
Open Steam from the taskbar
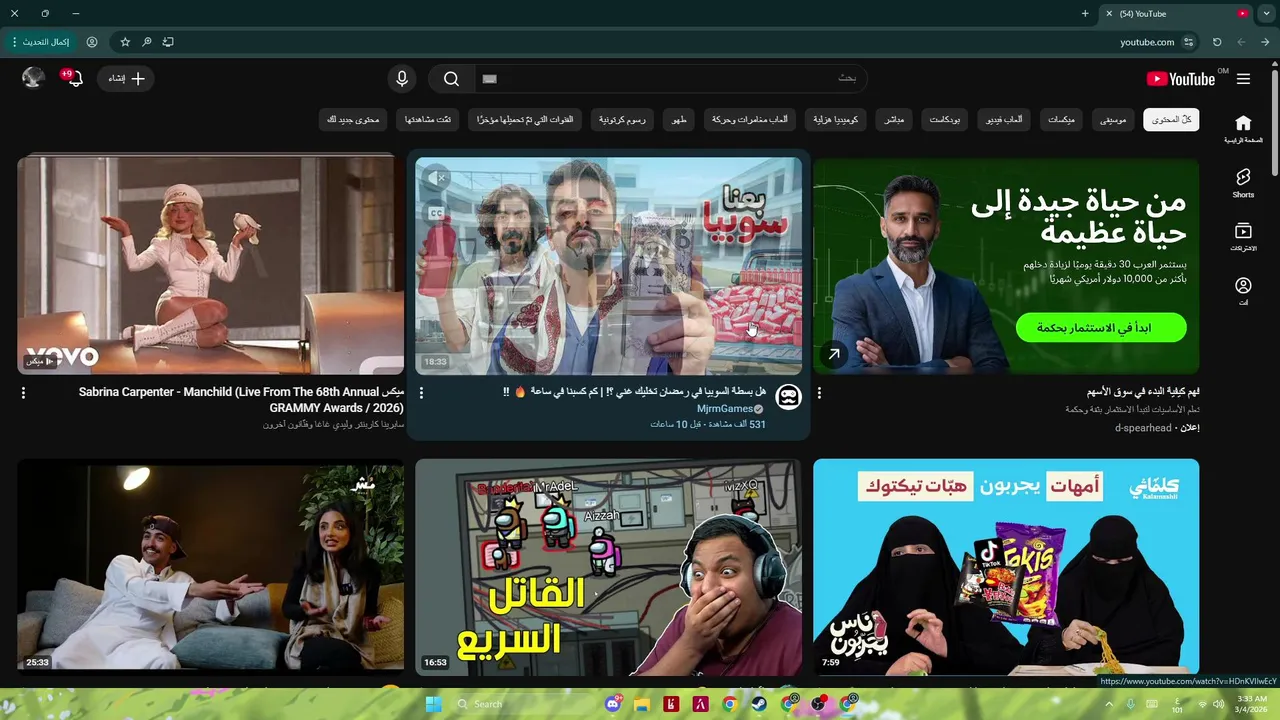[759, 704]
